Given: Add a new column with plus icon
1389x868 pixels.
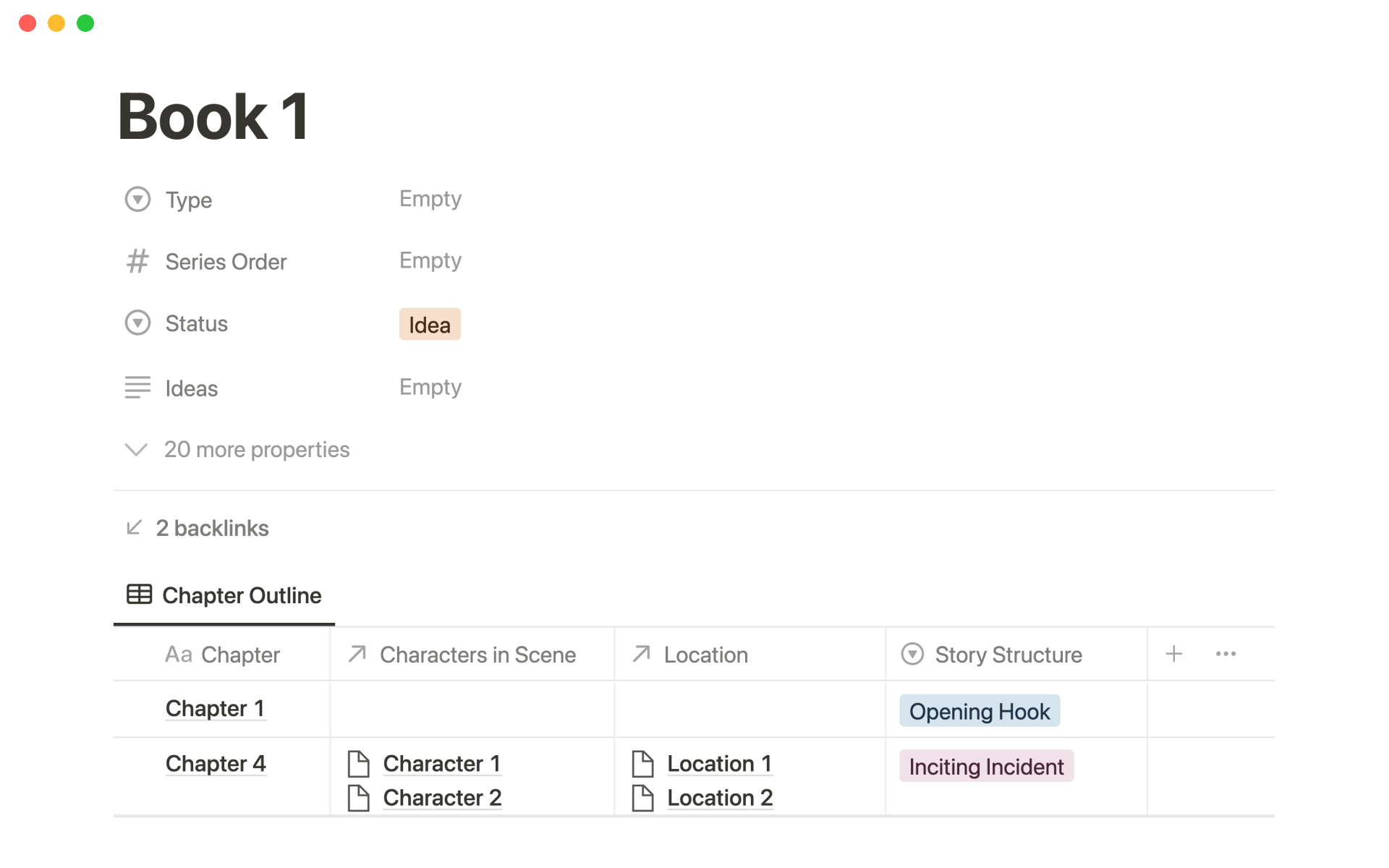Looking at the screenshot, I should (1173, 654).
